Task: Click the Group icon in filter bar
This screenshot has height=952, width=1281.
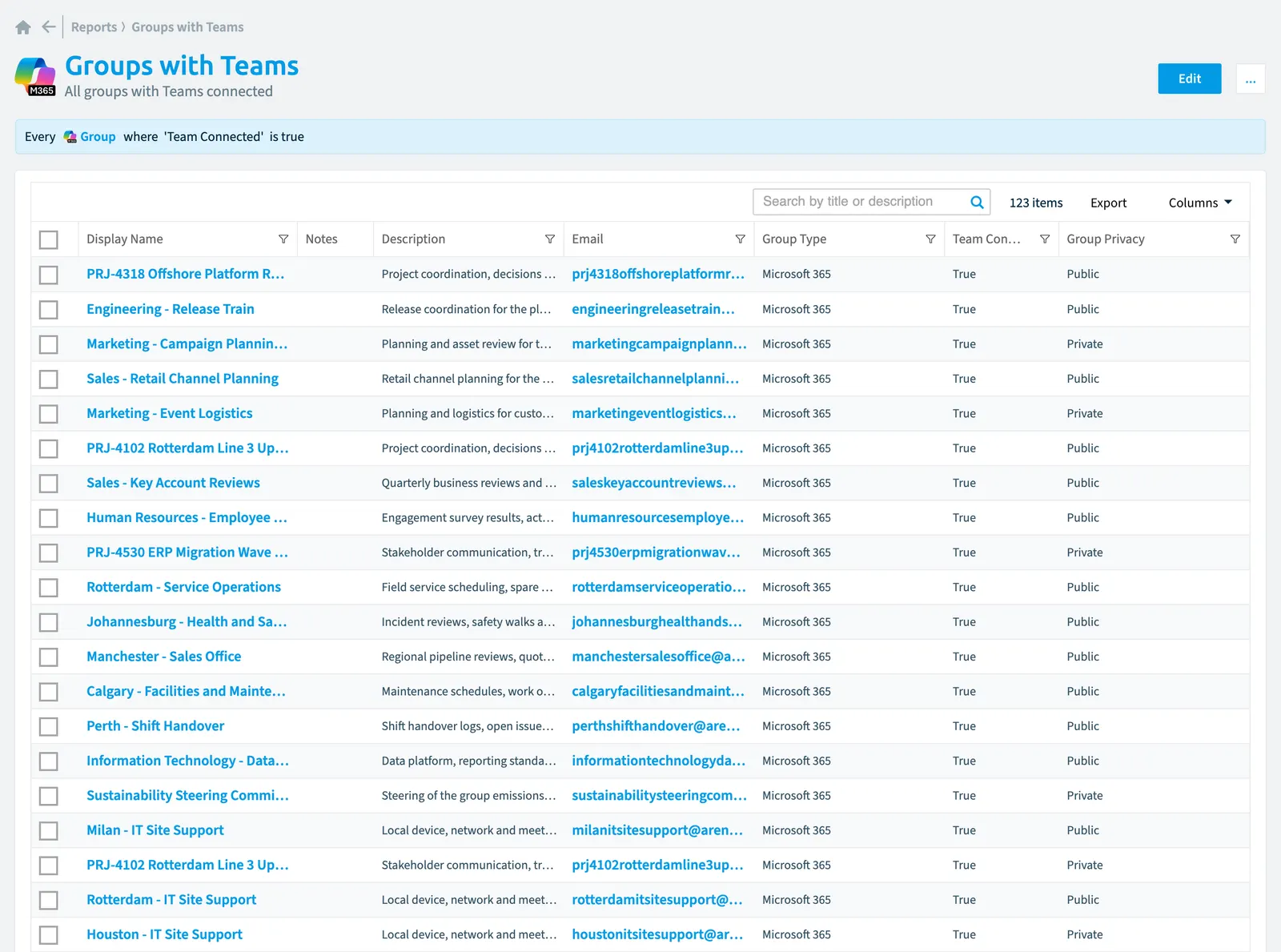Action: (x=70, y=137)
